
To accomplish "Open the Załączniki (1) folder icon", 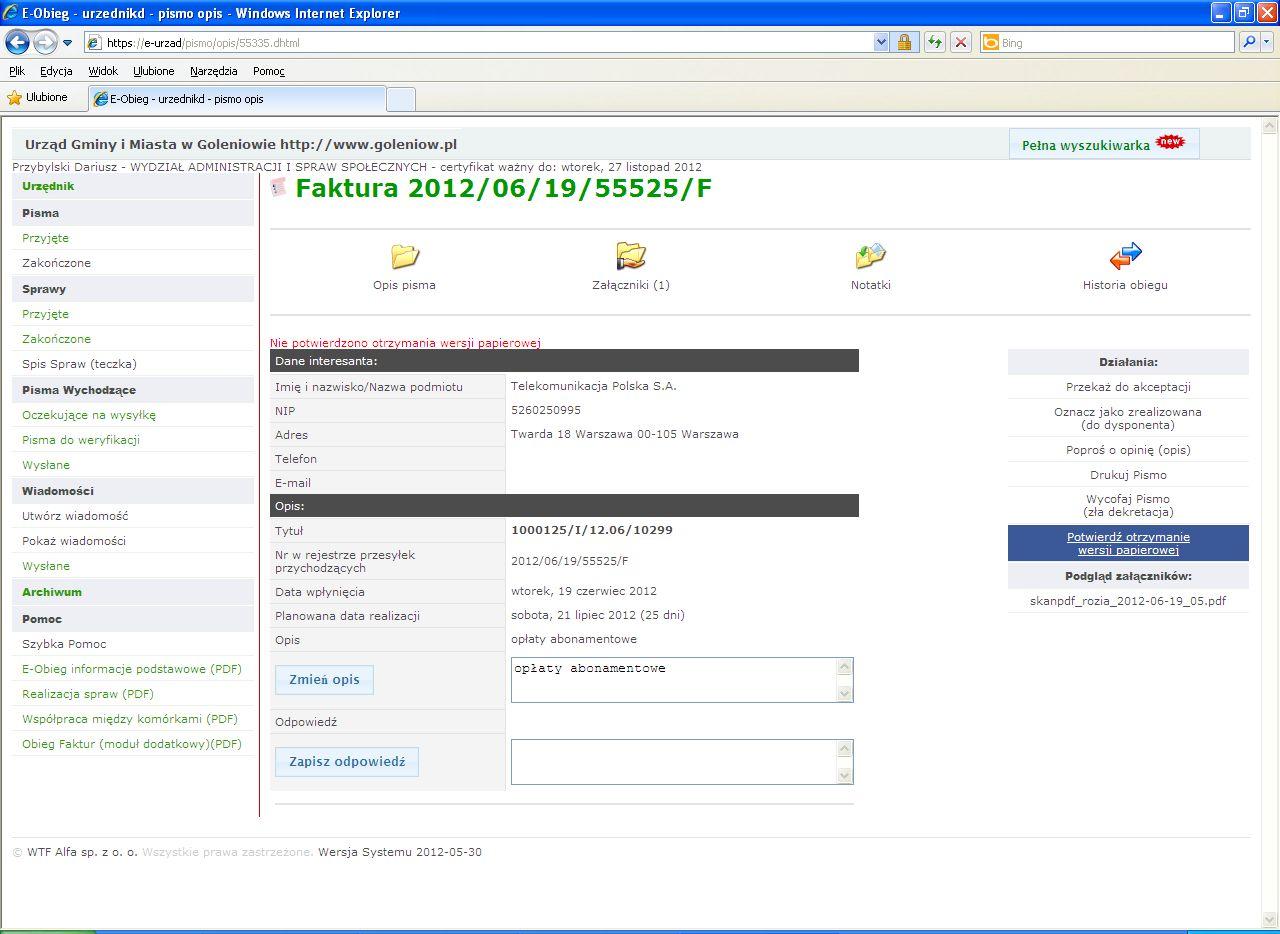I will (631, 256).
